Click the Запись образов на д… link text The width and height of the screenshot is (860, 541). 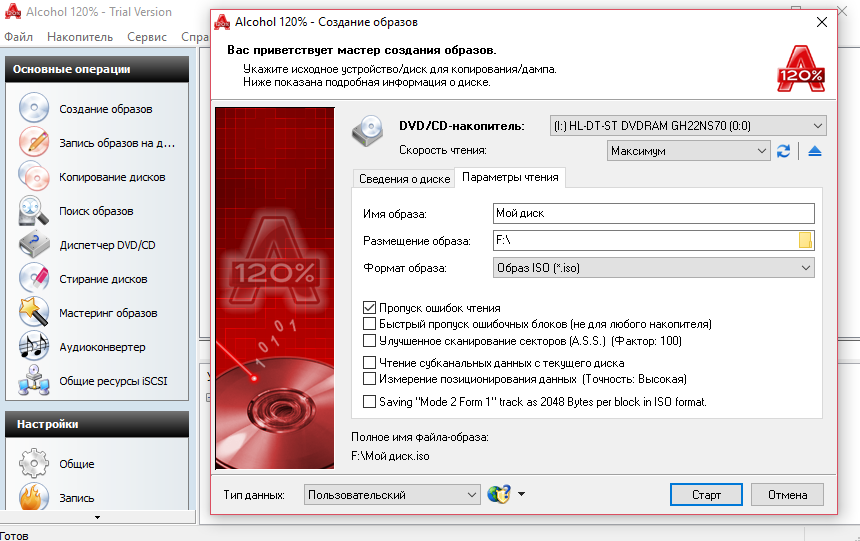coord(117,143)
